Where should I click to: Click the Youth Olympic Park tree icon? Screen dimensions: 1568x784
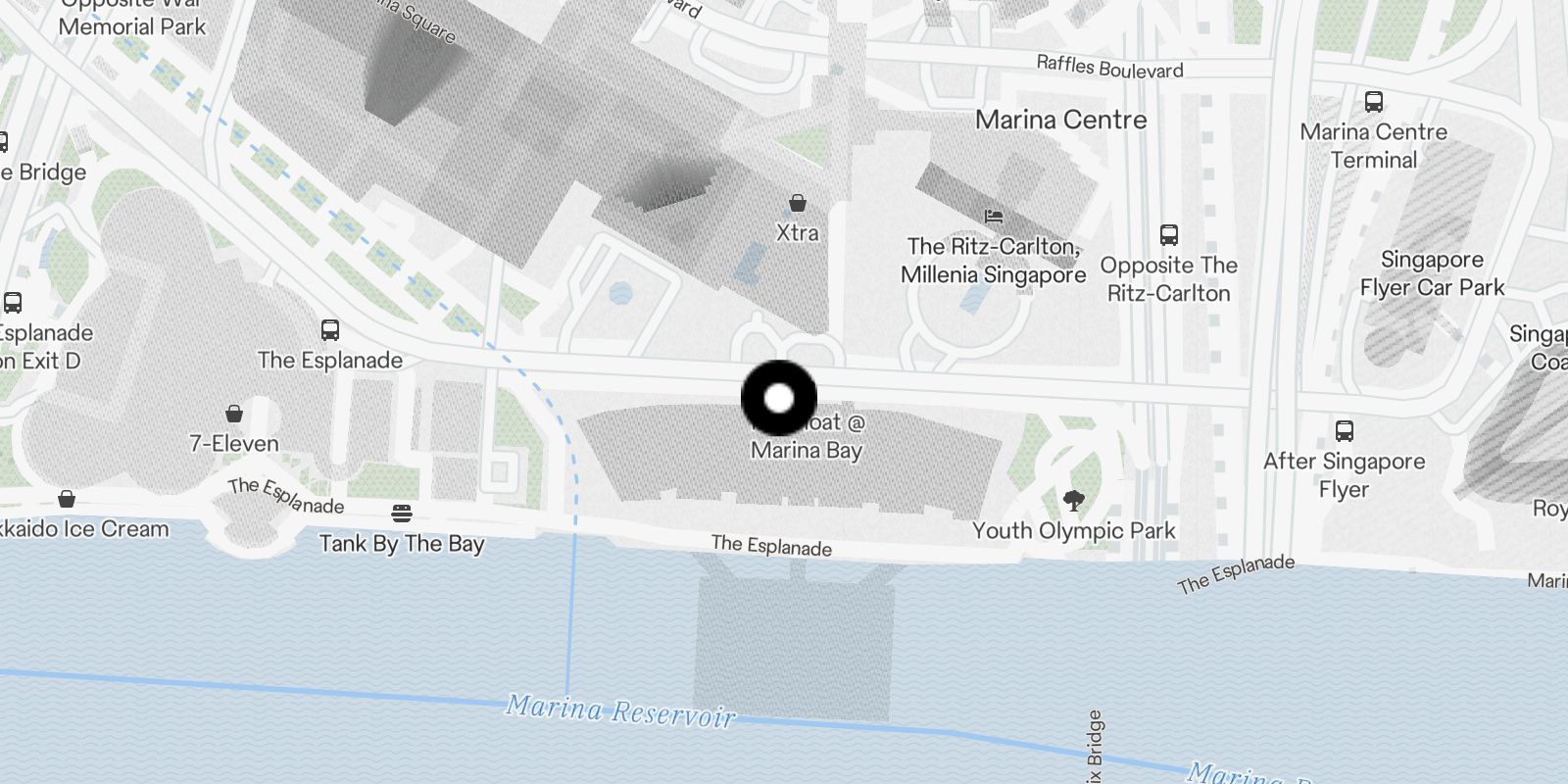pos(1074,501)
